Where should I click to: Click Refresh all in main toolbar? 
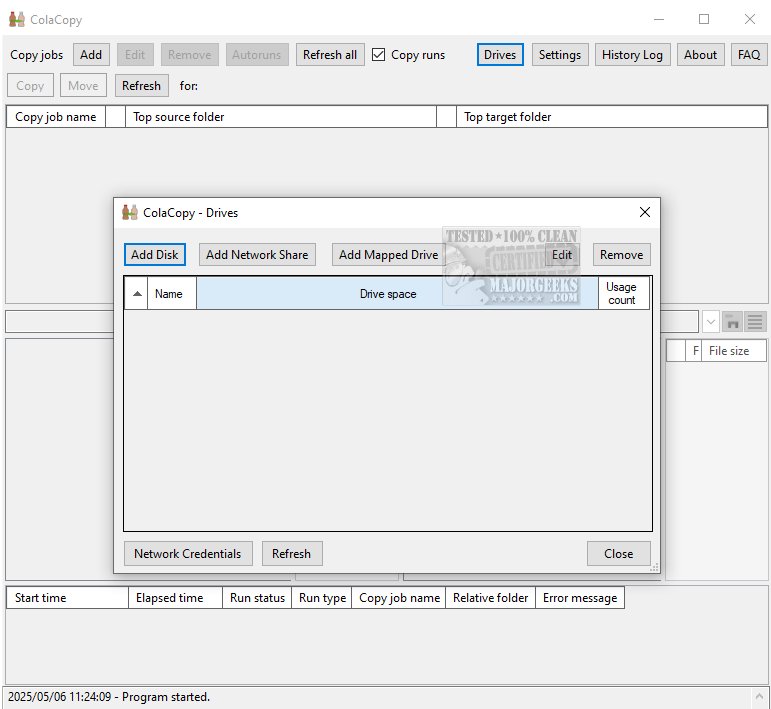330,55
